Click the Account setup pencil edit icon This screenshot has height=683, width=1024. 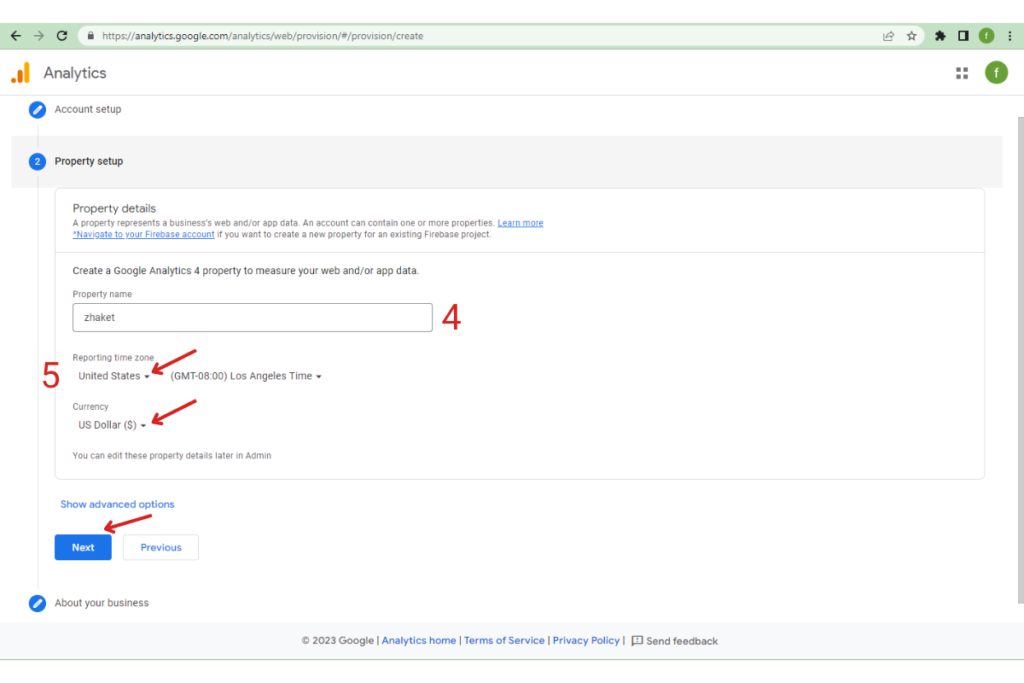click(x=37, y=110)
